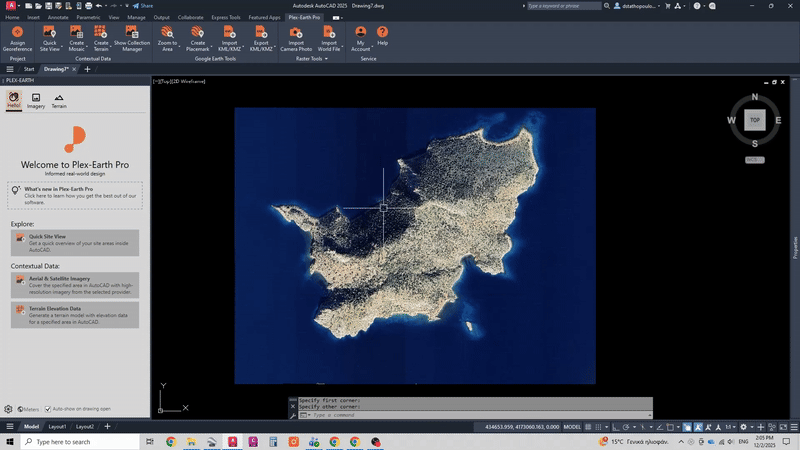Image resolution: width=800 pixels, height=450 pixels.
Task: Switch to the Imagery panel icon
Action: [36, 101]
